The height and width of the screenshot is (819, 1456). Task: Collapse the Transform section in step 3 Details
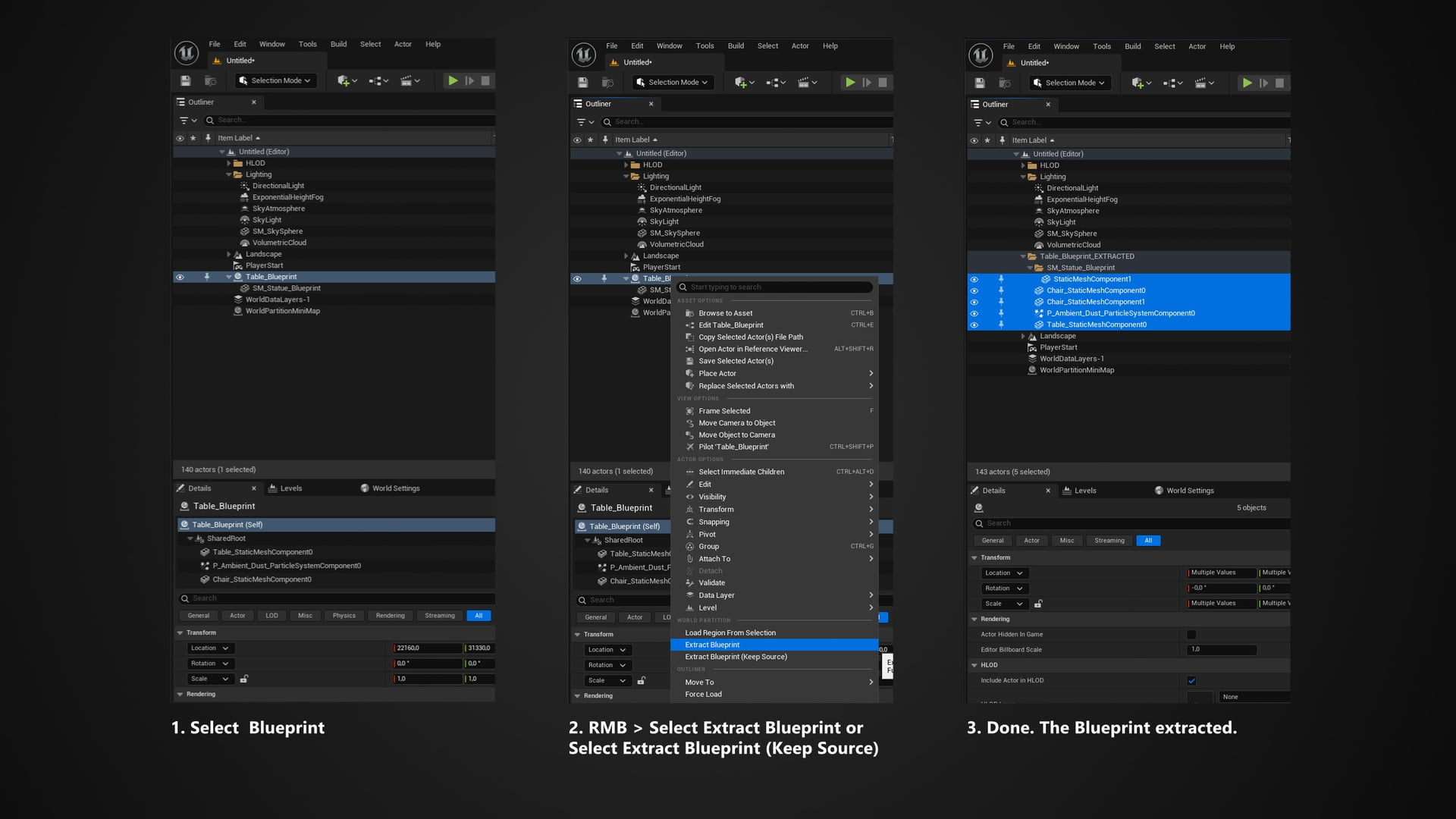(974, 557)
